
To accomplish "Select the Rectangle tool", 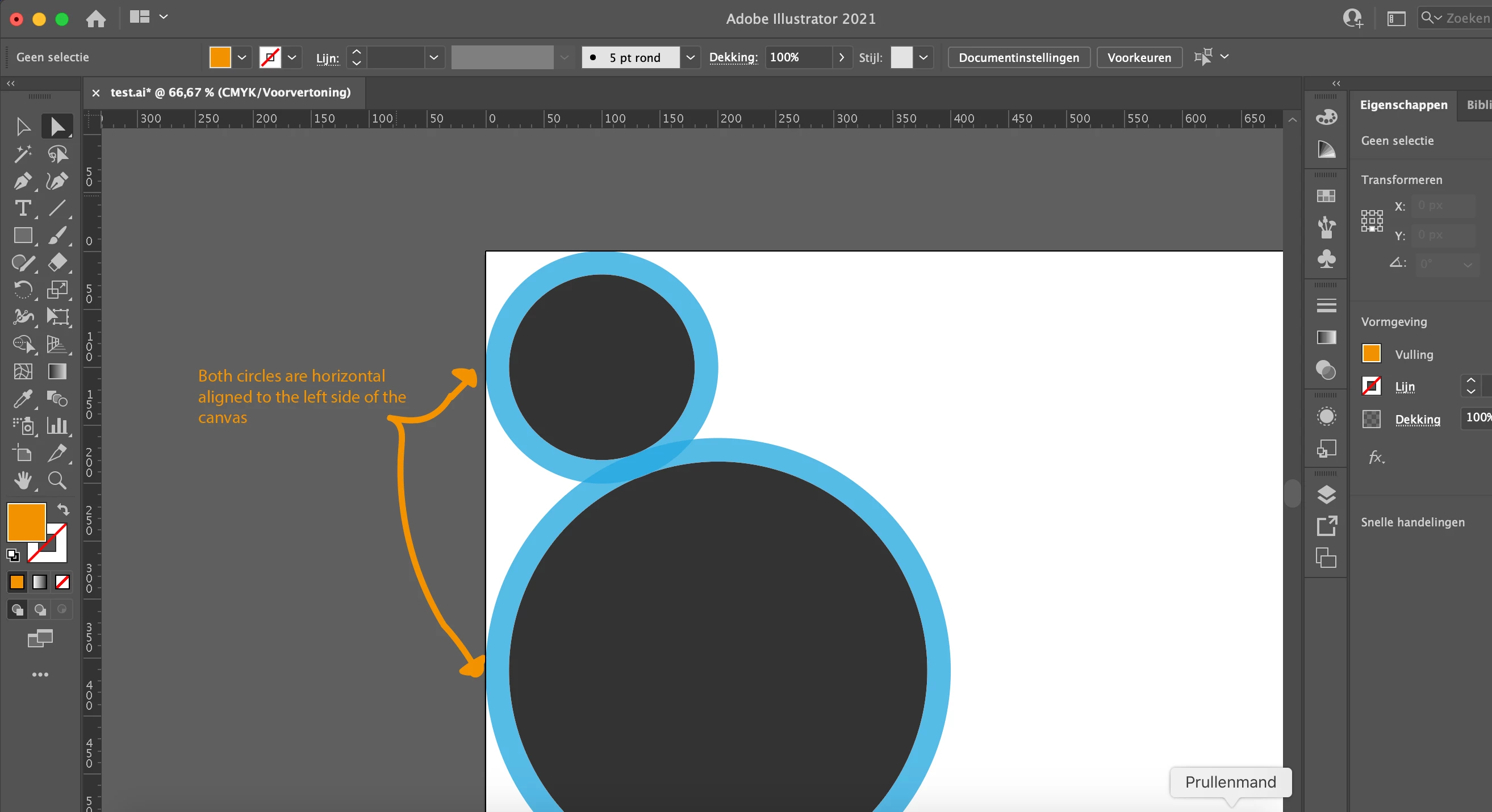I will [x=23, y=236].
